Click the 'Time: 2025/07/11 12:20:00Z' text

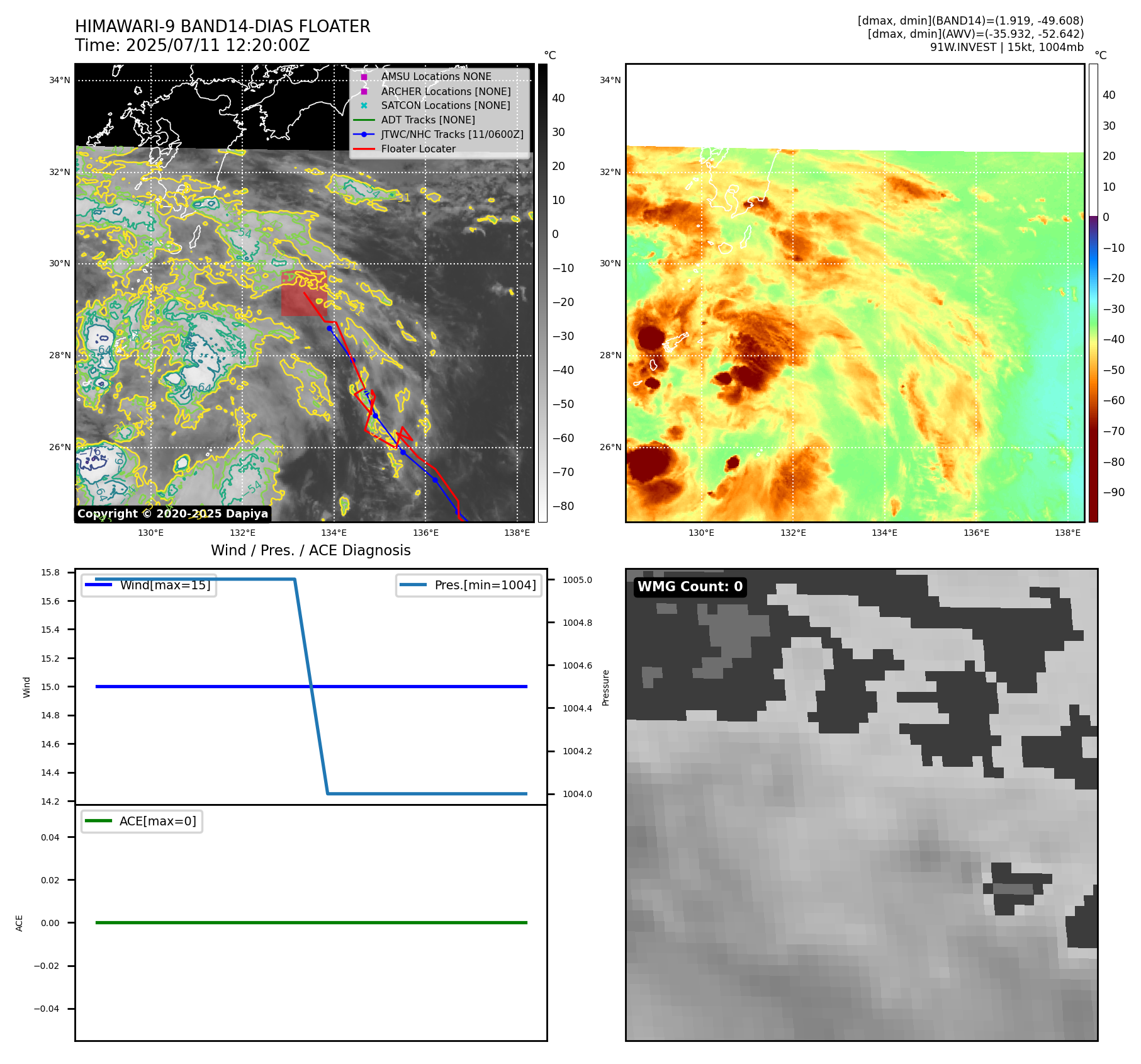[193, 45]
